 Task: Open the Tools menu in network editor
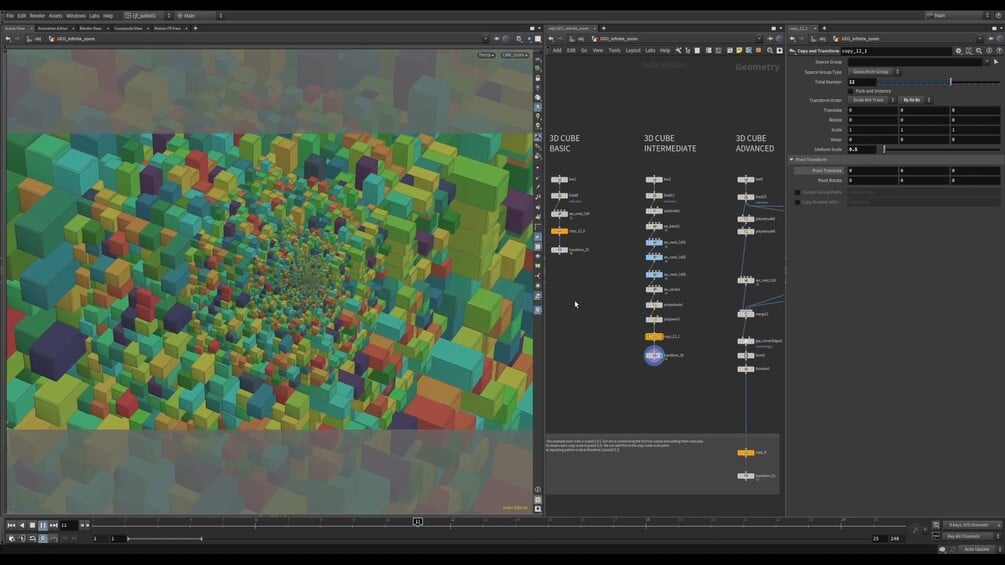(614, 50)
